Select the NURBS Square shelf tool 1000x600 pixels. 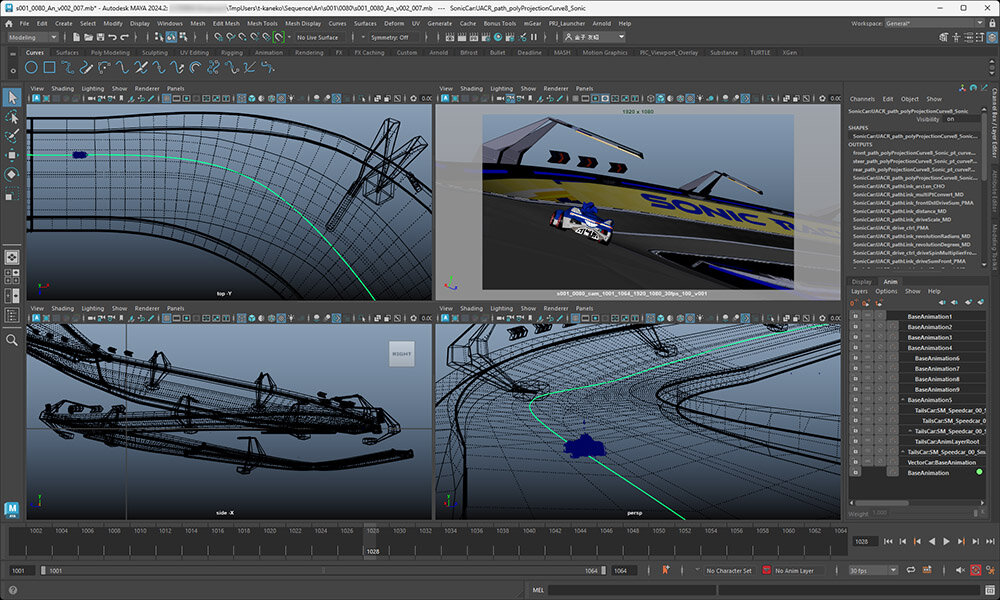click(49, 67)
